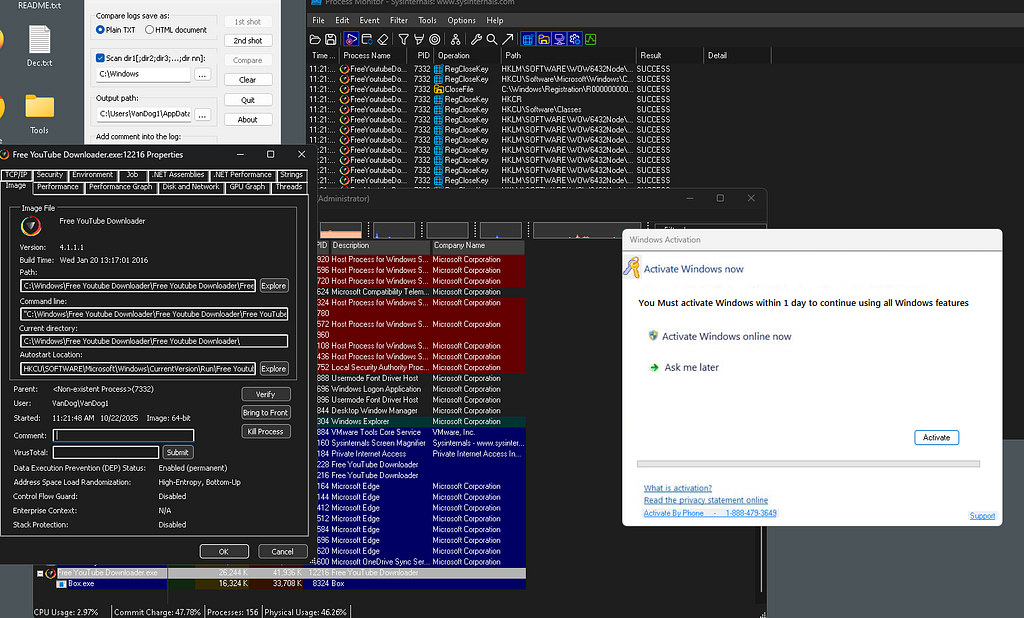Click the Open folder icon in Process Monitor toolbar
Screen dimensions: 1024x618
click(x=315, y=39)
